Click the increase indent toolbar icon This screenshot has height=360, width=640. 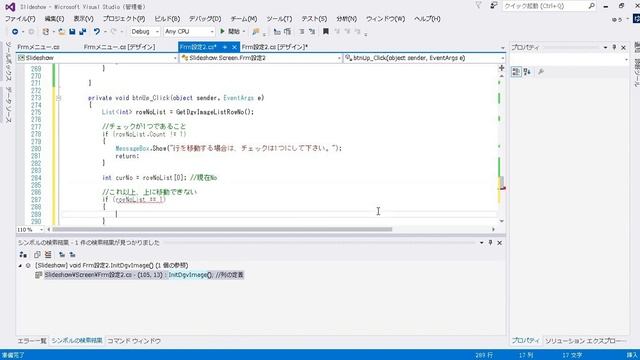[x=287, y=31]
